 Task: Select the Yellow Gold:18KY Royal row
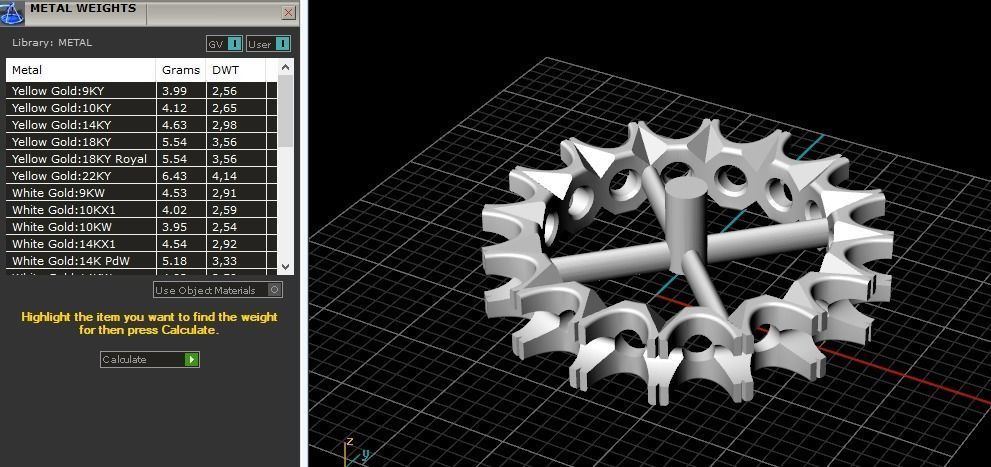[142, 159]
